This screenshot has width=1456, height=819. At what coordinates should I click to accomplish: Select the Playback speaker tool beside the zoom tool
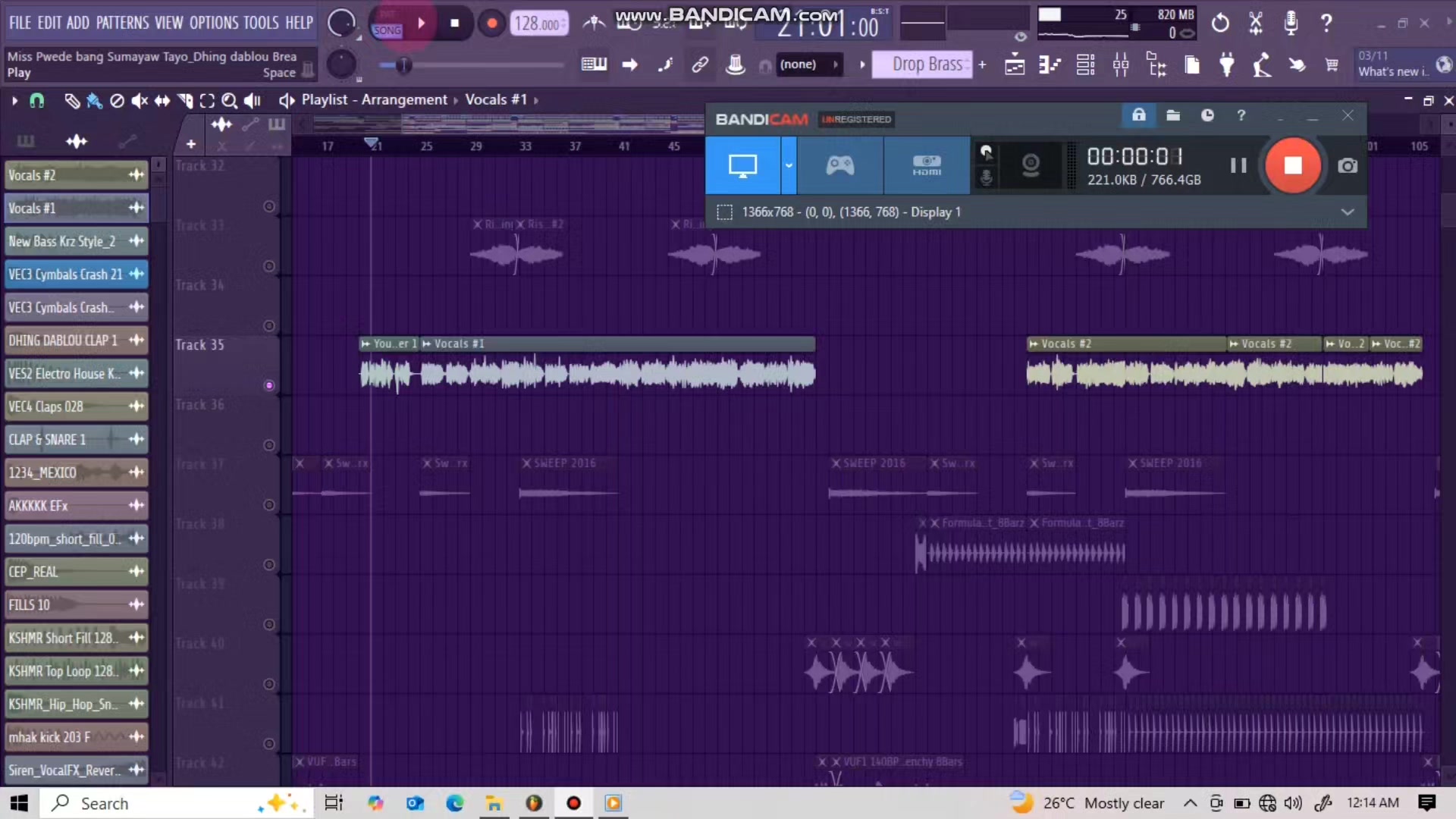[x=253, y=101]
